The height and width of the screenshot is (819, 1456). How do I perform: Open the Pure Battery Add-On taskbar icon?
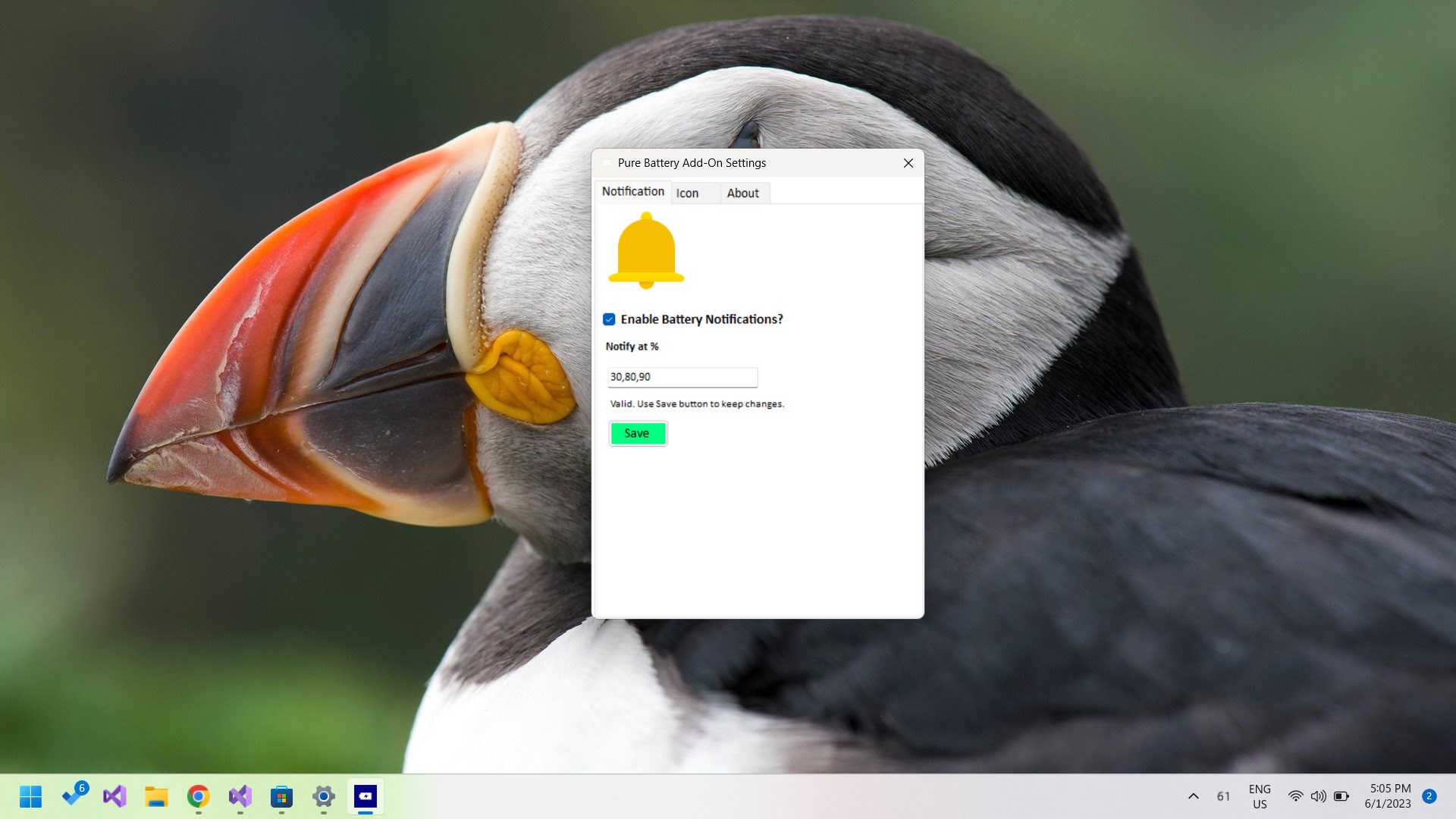365,797
